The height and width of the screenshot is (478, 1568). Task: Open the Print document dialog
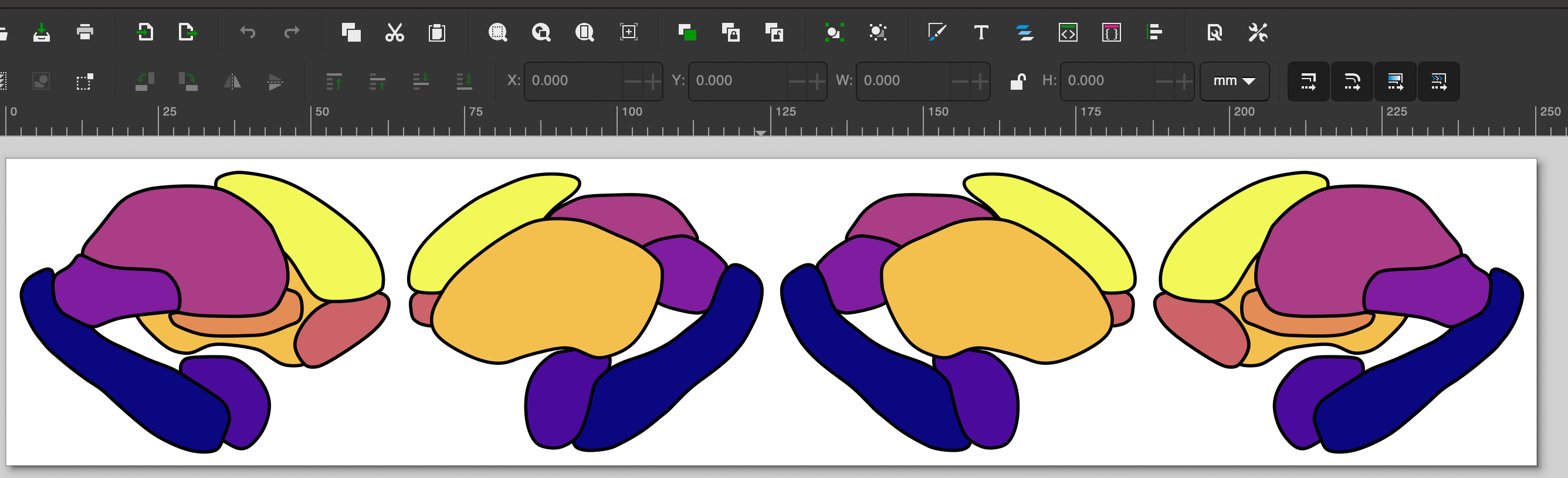point(85,32)
